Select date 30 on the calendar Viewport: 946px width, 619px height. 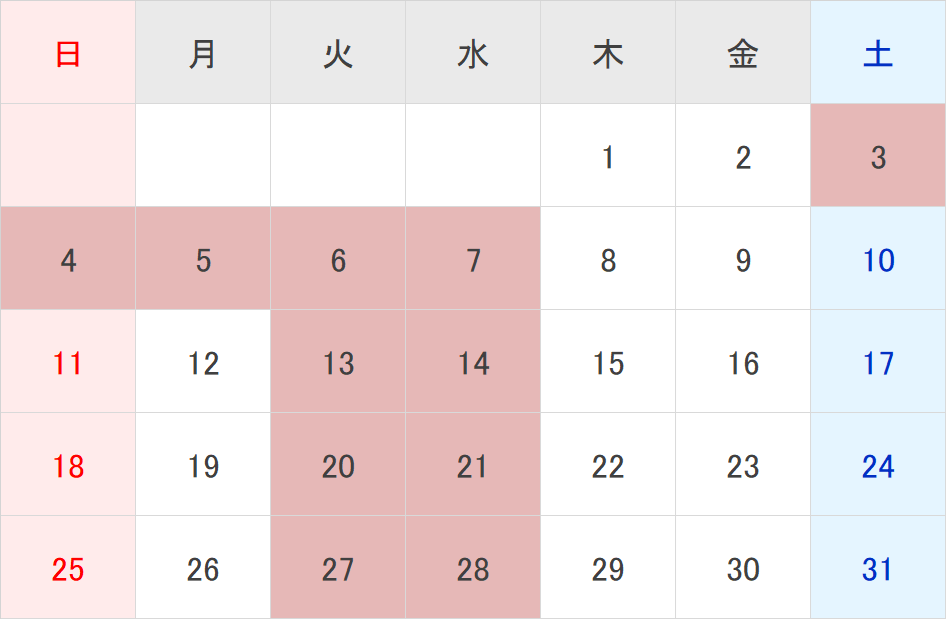coord(743,568)
